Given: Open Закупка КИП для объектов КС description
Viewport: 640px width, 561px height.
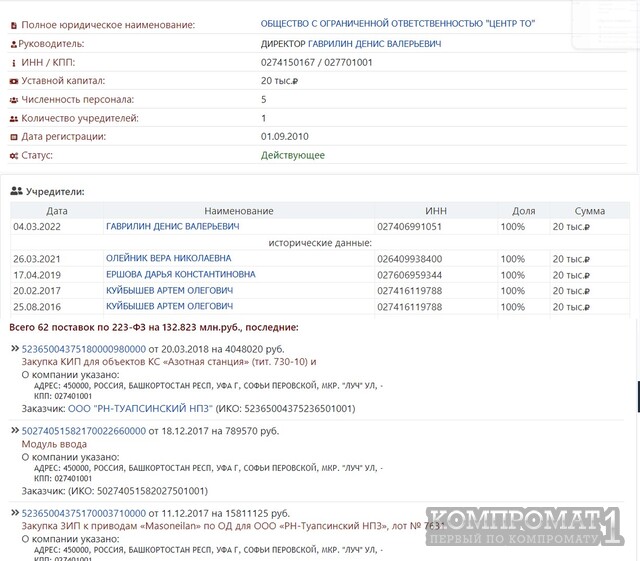Looking at the screenshot, I should [x=169, y=362].
